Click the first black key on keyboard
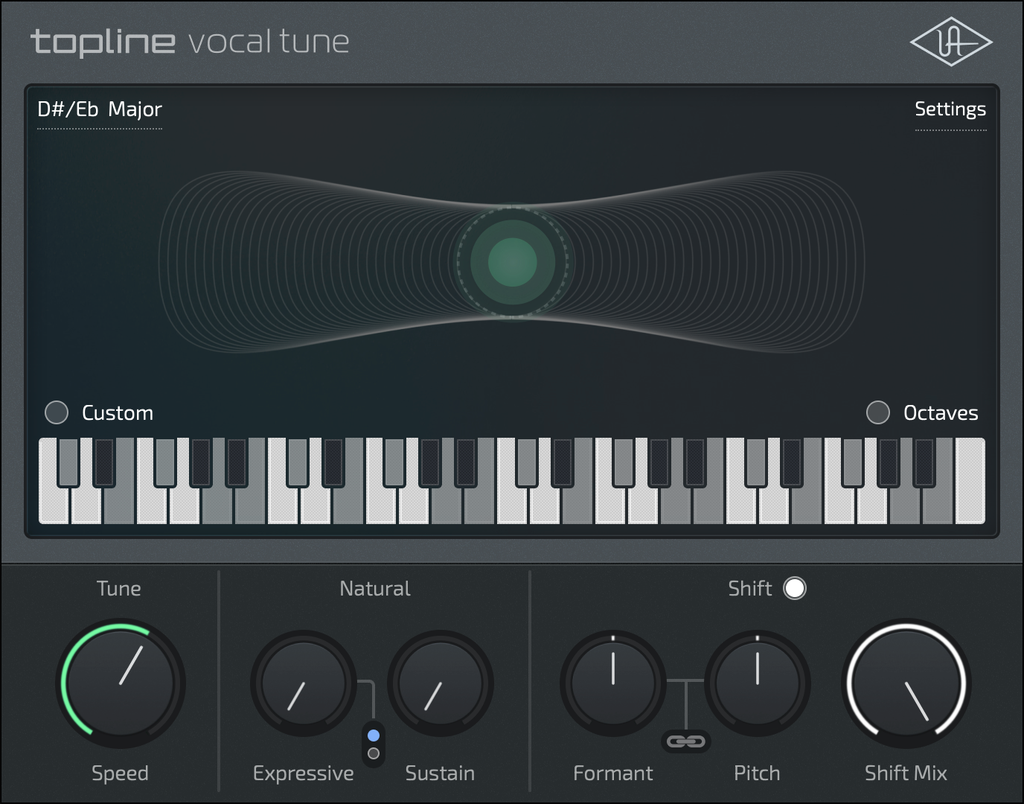 [x=69, y=462]
